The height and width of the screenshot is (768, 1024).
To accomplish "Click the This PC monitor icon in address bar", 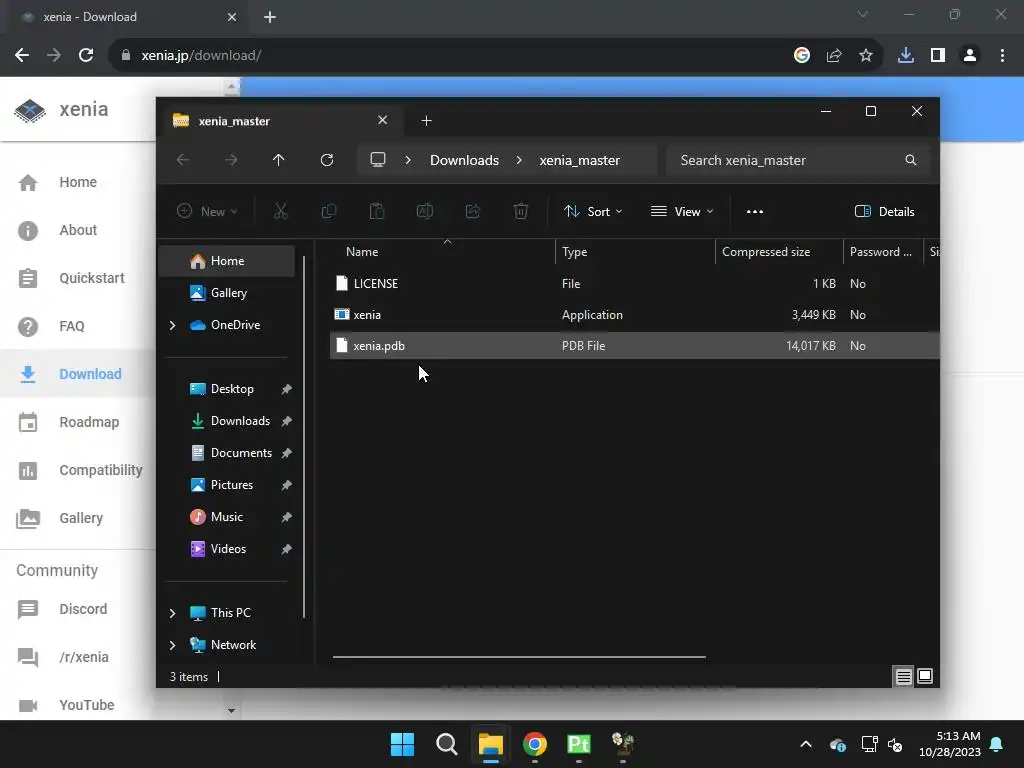I will (x=377, y=160).
